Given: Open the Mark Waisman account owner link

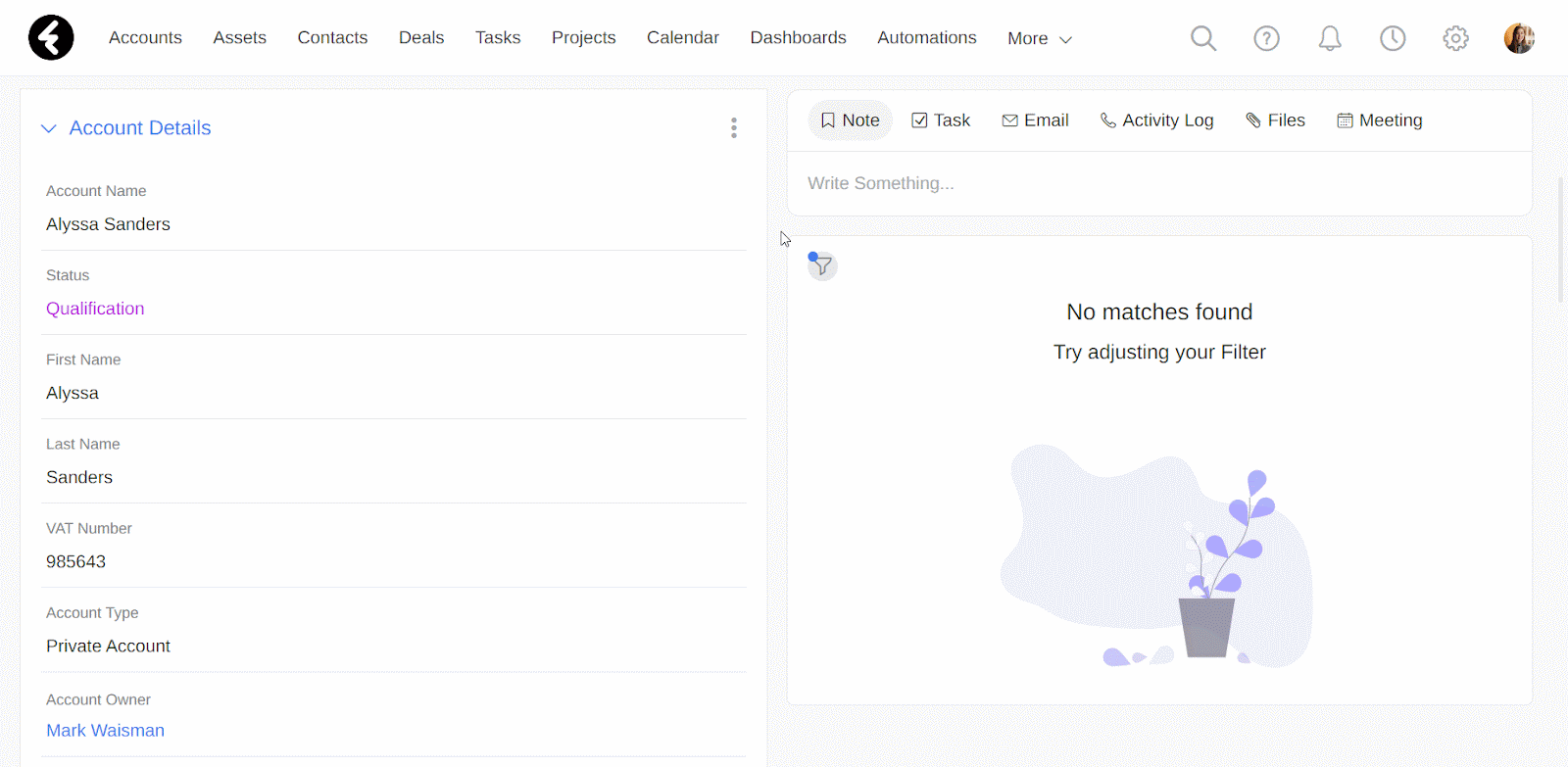Looking at the screenshot, I should coord(105,731).
